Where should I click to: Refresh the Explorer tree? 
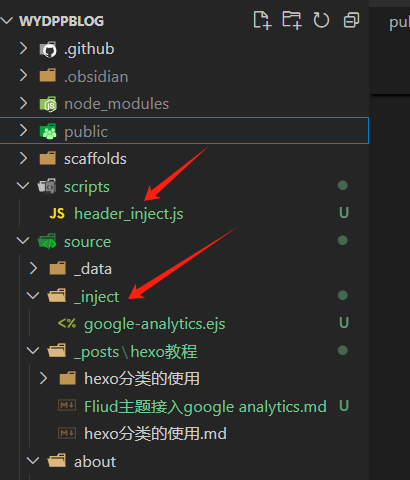[x=321, y=20]
